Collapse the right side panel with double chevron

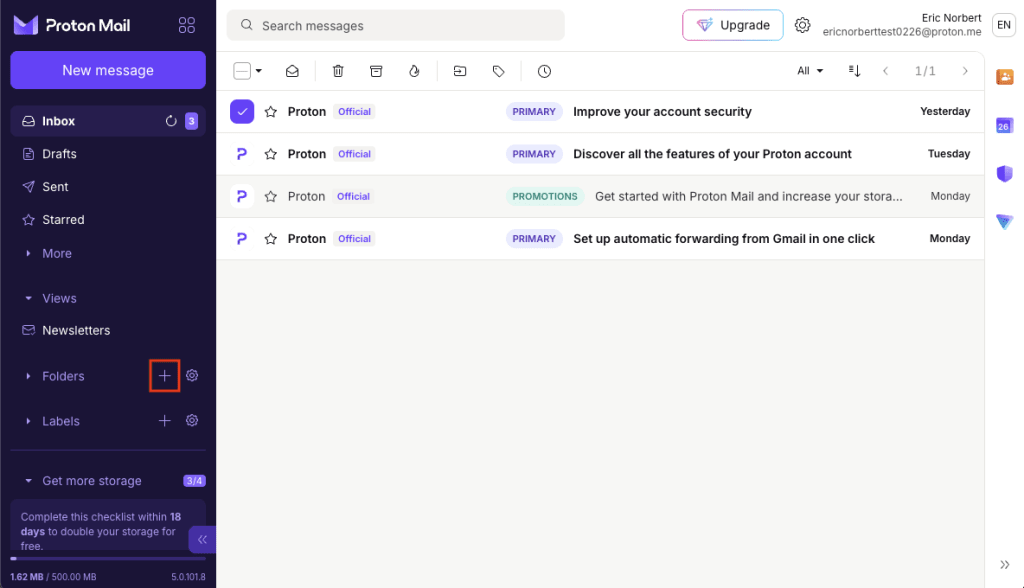1004,564
